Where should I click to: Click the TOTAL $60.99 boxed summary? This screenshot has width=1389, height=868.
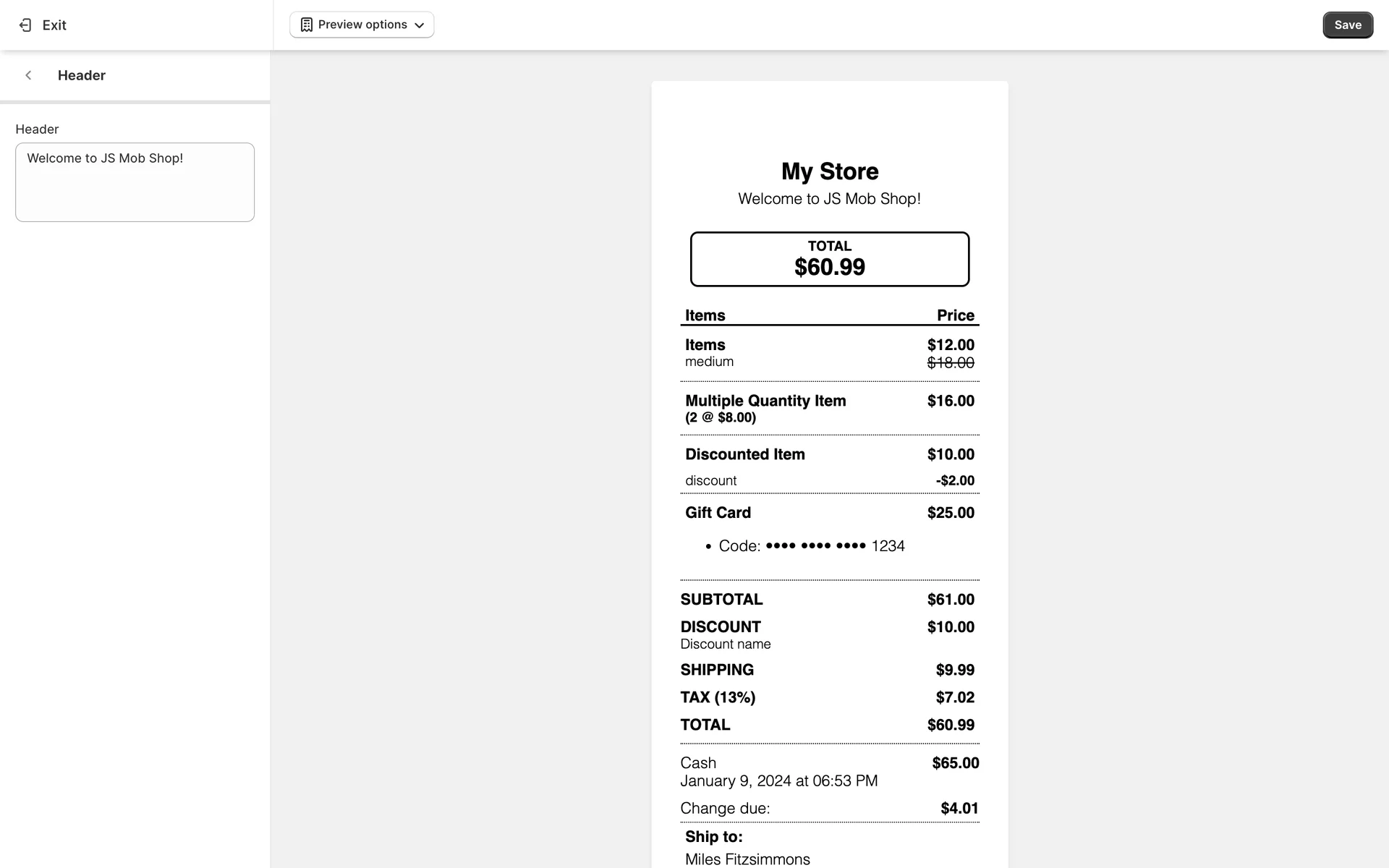[829, 259]
